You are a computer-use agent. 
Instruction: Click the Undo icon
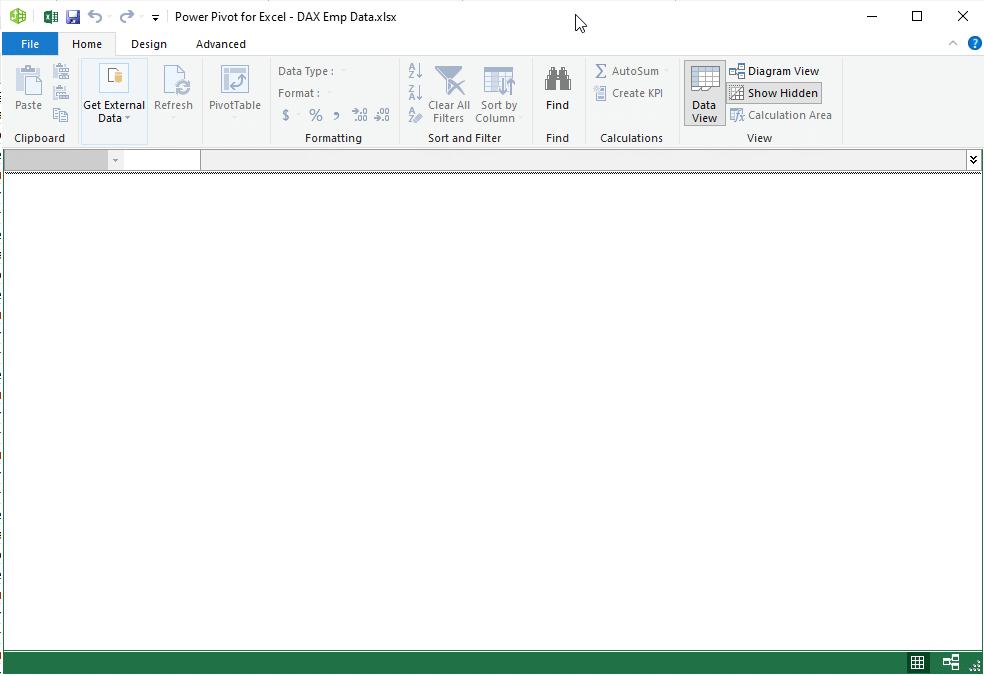click(x=94, y=15)
